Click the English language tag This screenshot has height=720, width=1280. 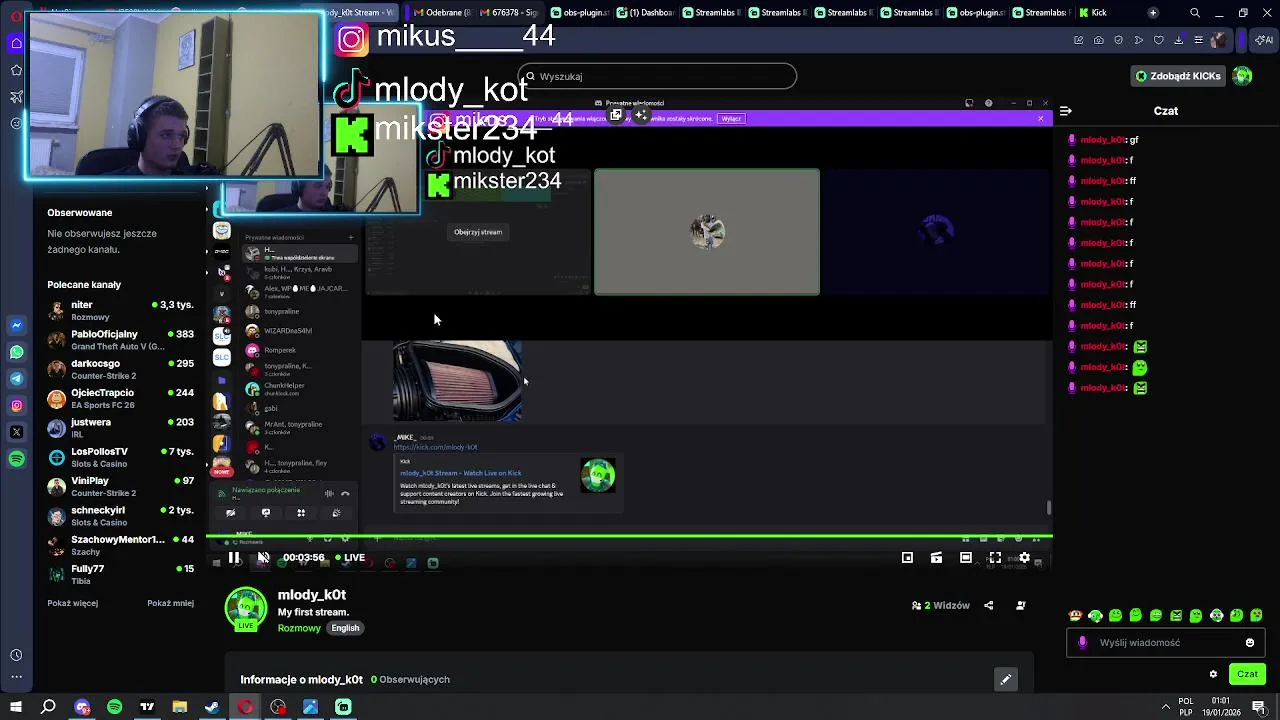point(345,628)
